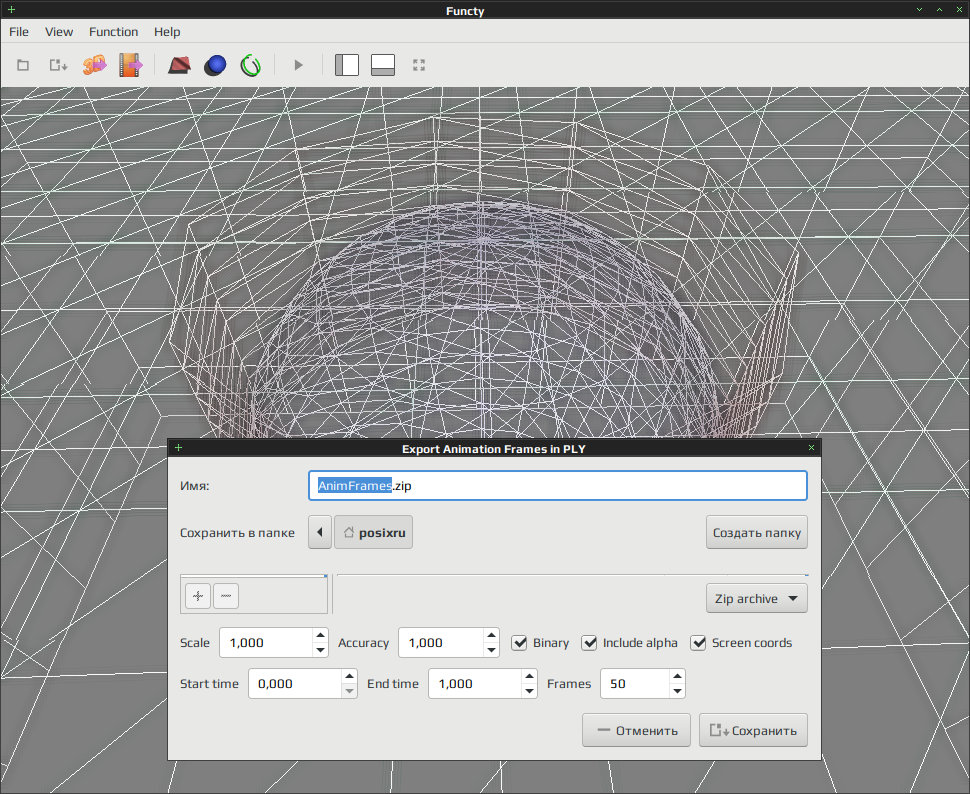970x794 pixels.
Task: Click the Отменить button
Action: [x=636, y=730]
